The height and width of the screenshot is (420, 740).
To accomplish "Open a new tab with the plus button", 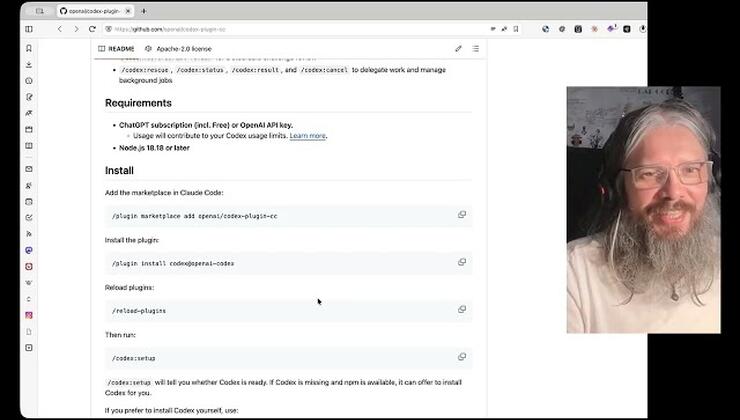I will 143,11.
